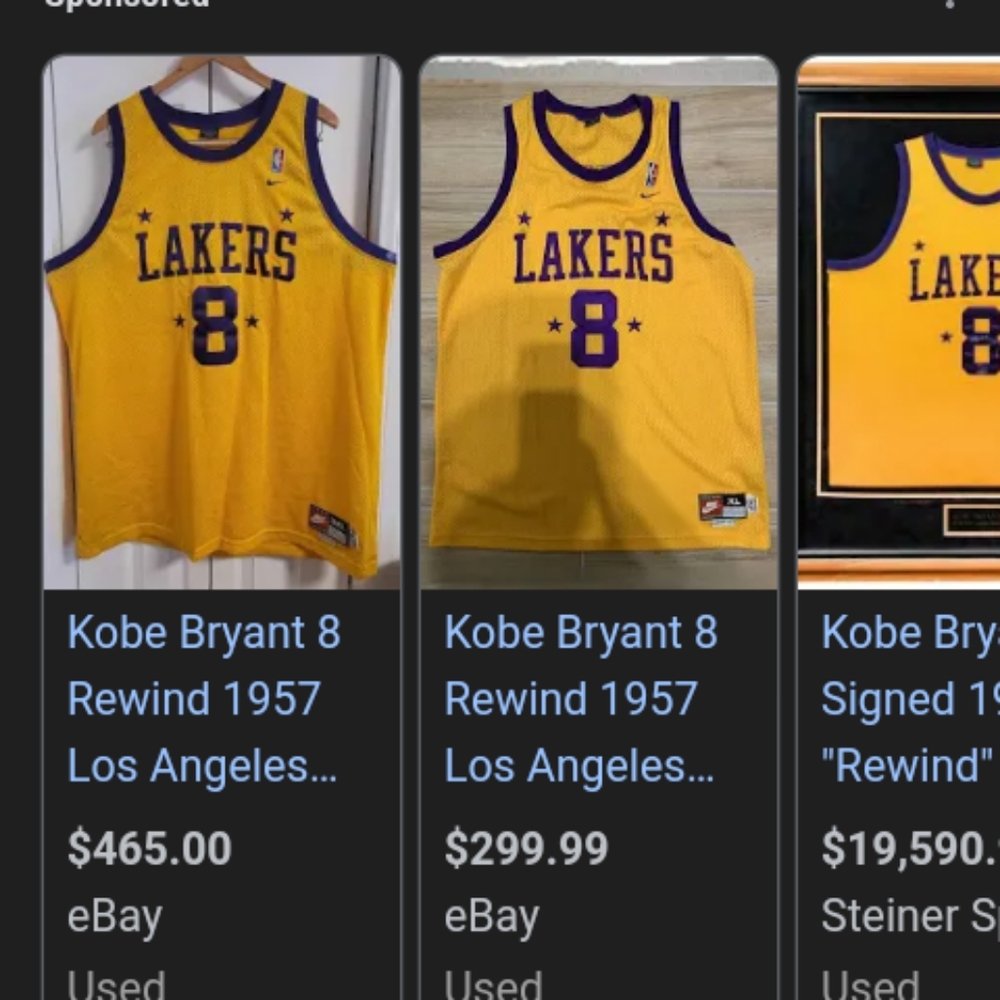The height and width of the screenshot is (1000, 1000).
Task: Click the $465.00 price
Action: click(149, 849)
